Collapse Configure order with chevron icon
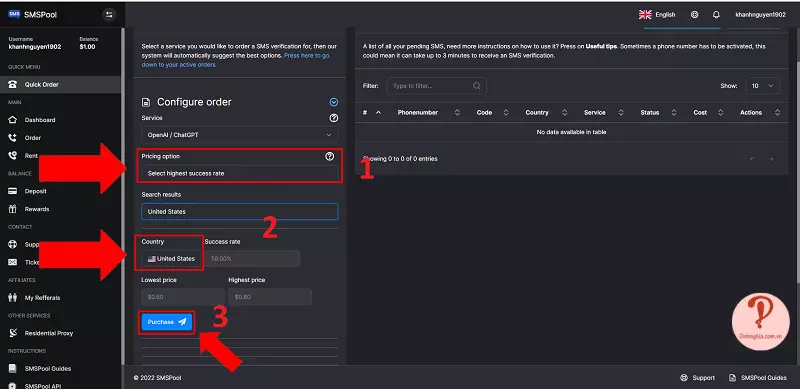Screen dimensions: 800x389 pos(334,102)
